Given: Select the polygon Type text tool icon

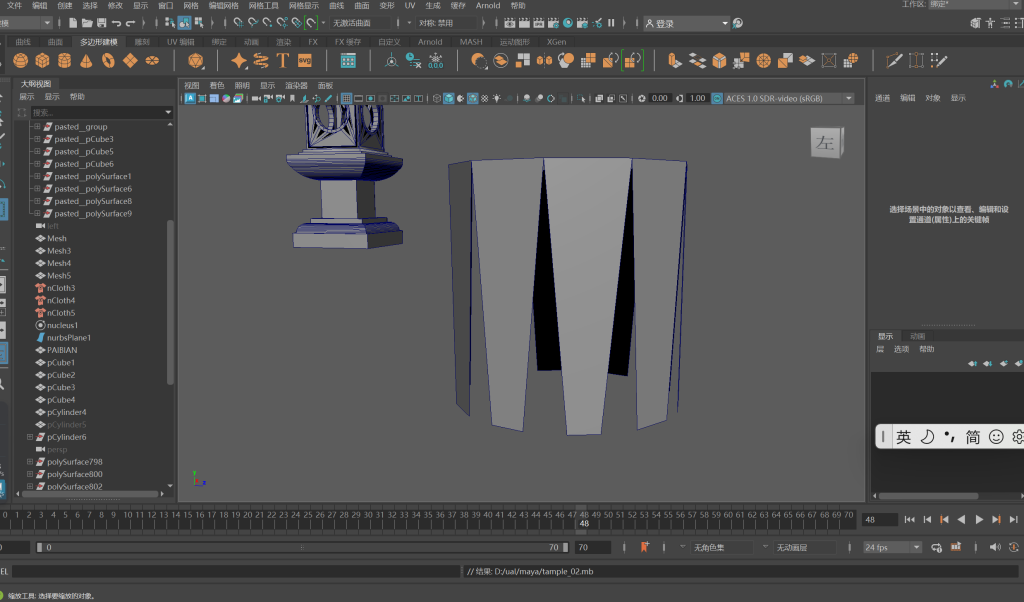Looking at the screenshot, I should tap(282, 61).
